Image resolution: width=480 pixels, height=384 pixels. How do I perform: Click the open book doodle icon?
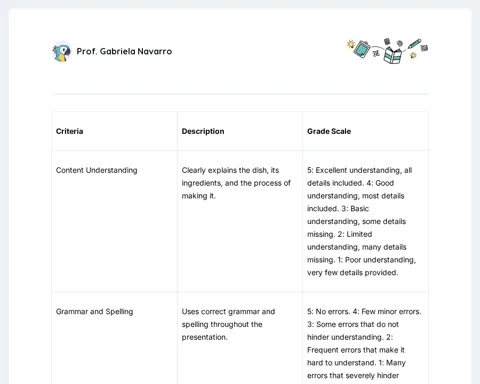pyautogui.click(x=392, y=55)
